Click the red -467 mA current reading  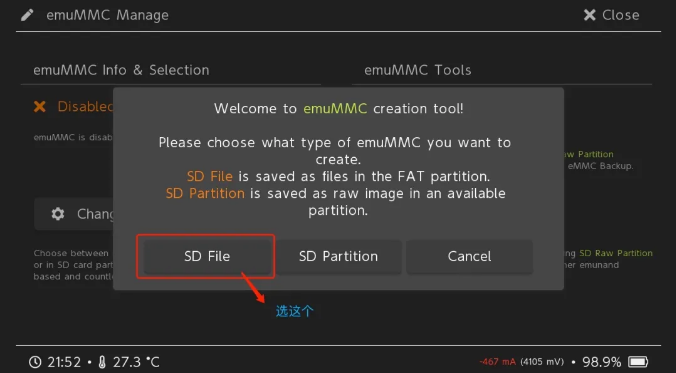coord(498,362)
